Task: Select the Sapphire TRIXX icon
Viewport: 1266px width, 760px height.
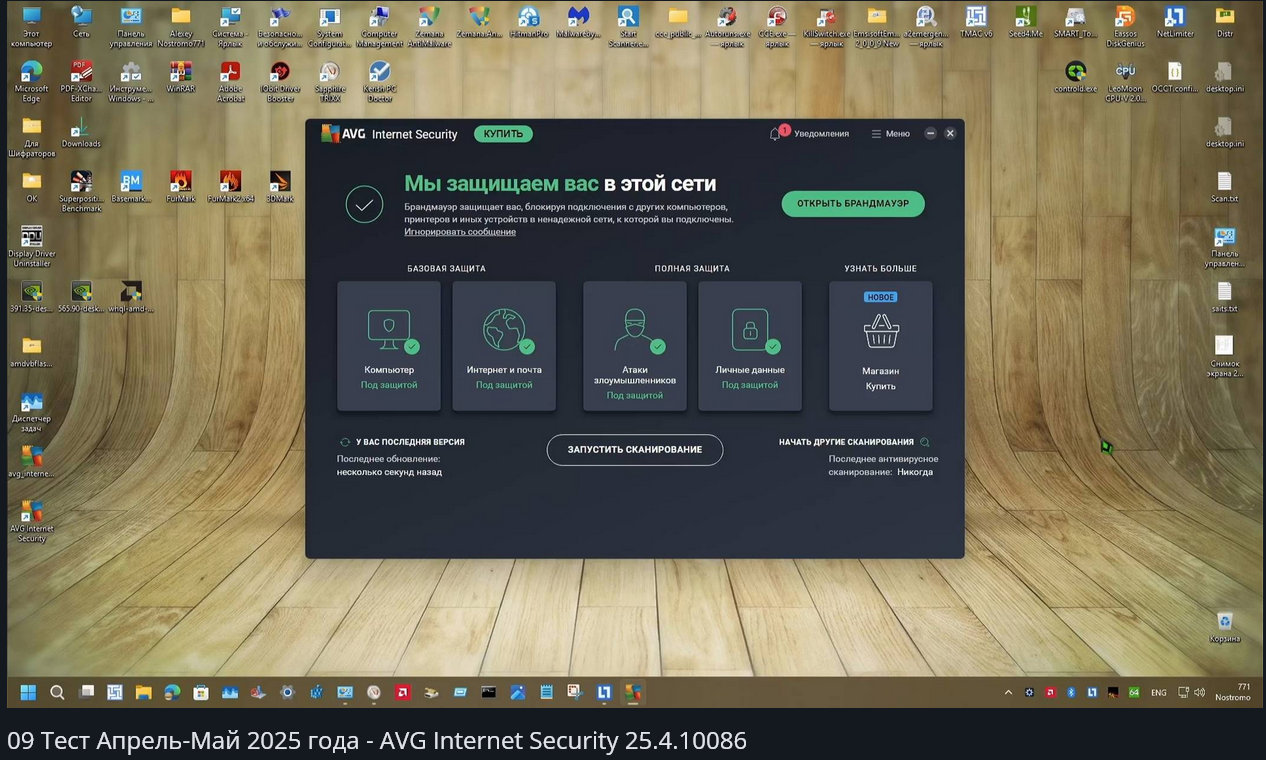Action: click(329, 82)
